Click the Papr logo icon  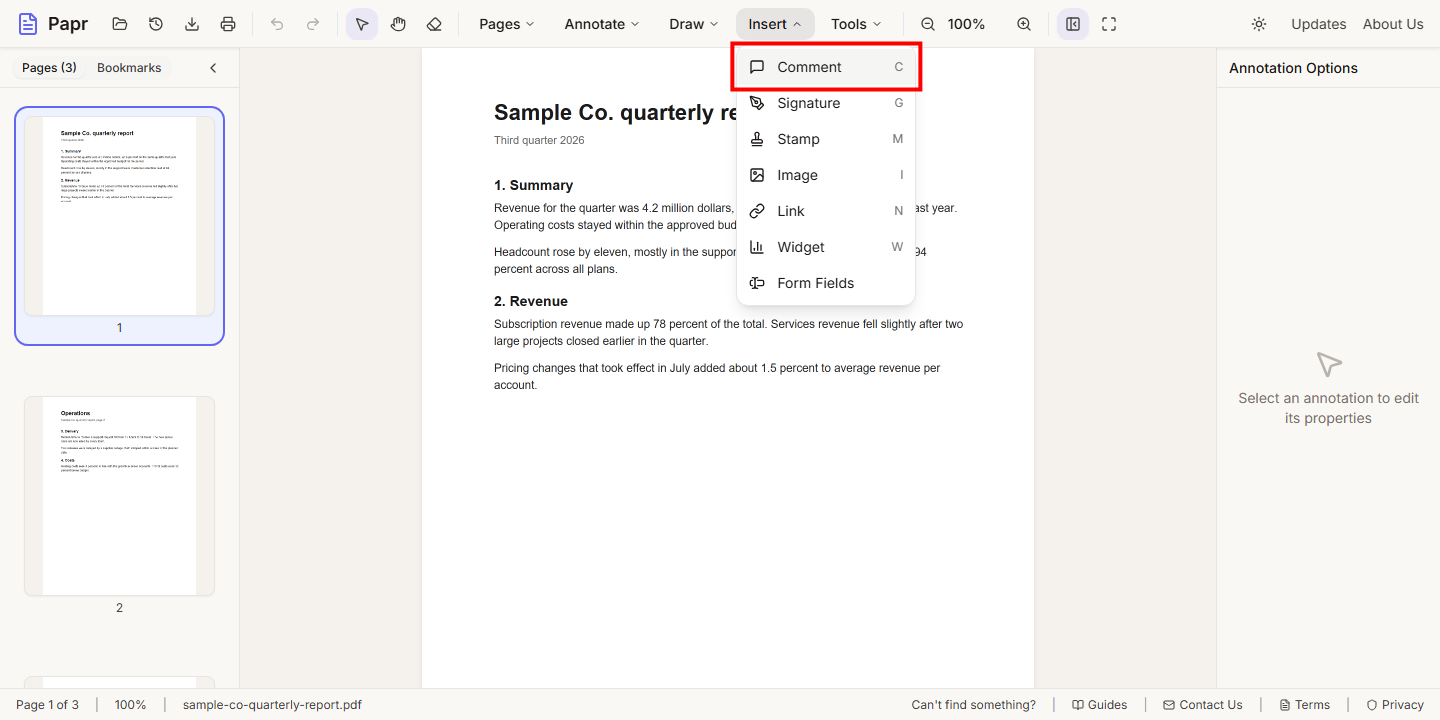click(x=28, y=24)
